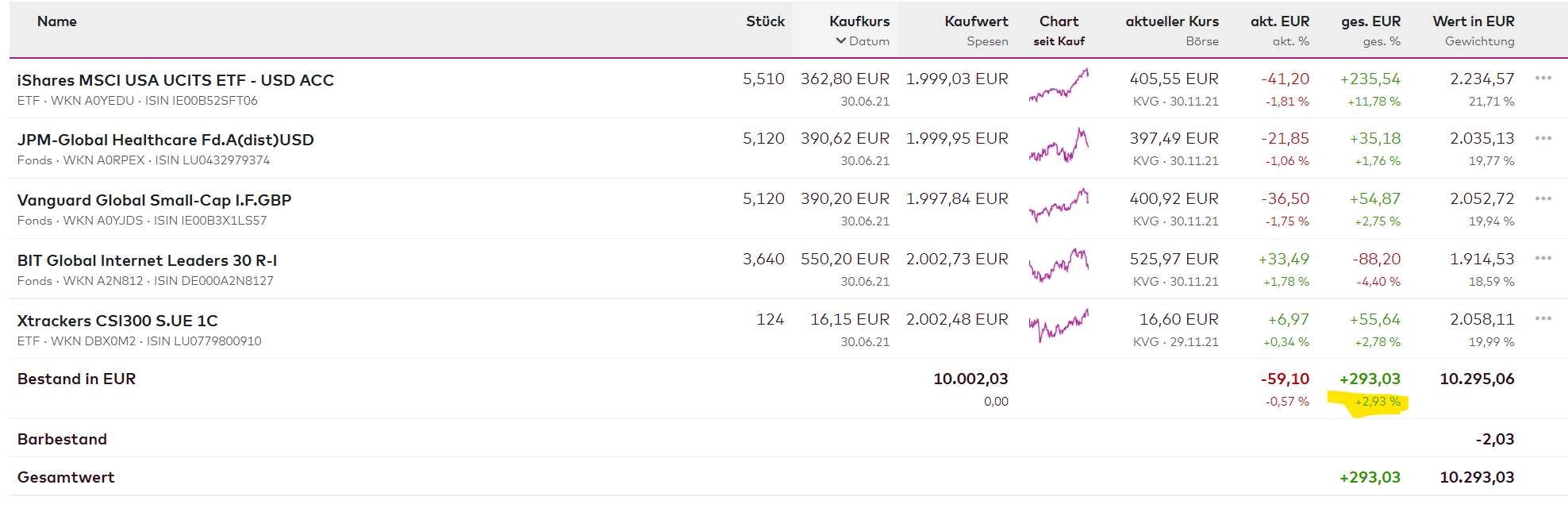1568x508 pixels.
Task: Open three-dot menu for BIT Global Internet Leaders
Action: (1543, 258)
